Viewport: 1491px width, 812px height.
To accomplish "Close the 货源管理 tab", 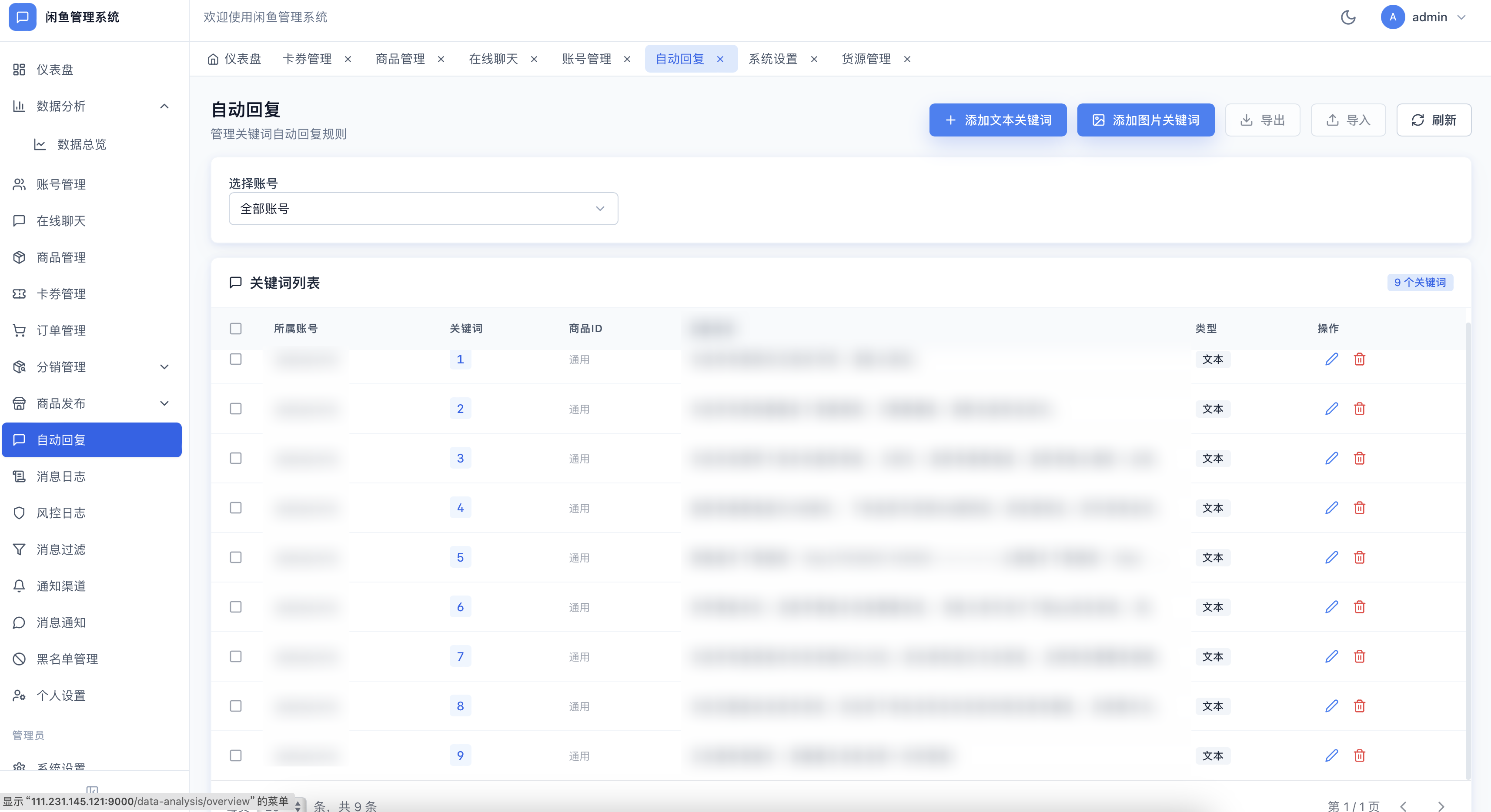I will point(907,59).
